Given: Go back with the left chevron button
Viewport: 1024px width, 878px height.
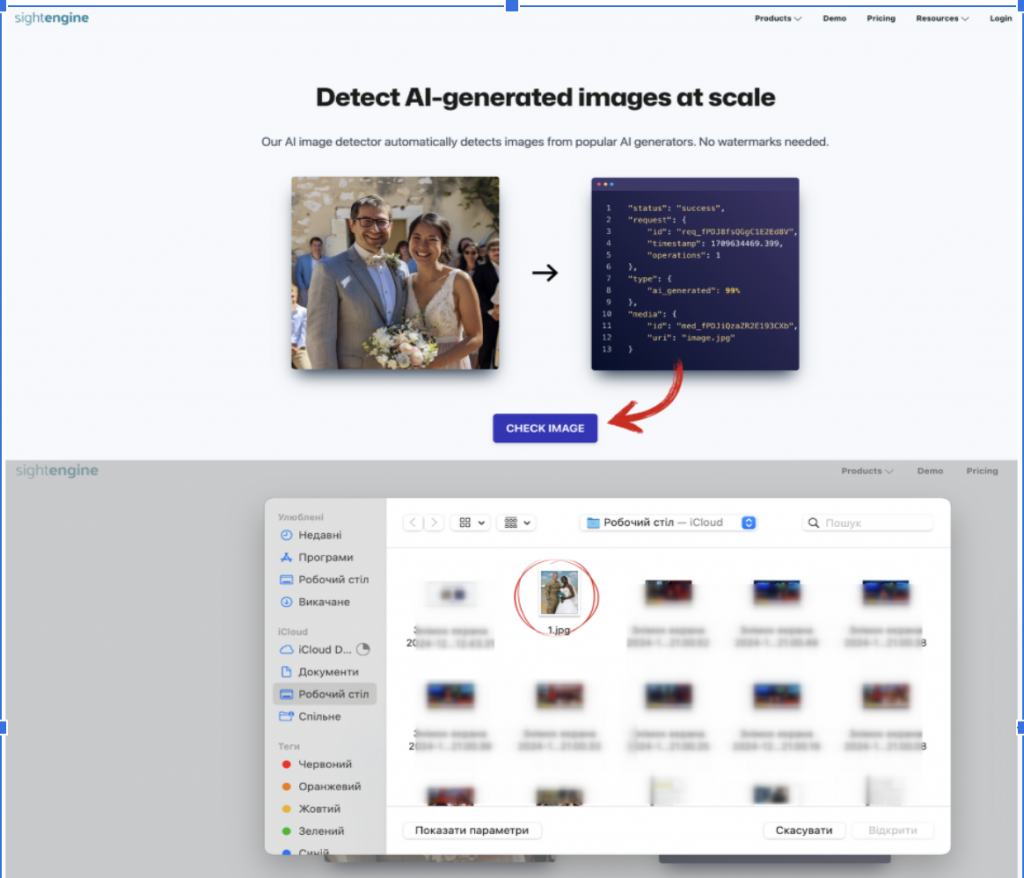Looking at the screenshot, I should (413, 523).
